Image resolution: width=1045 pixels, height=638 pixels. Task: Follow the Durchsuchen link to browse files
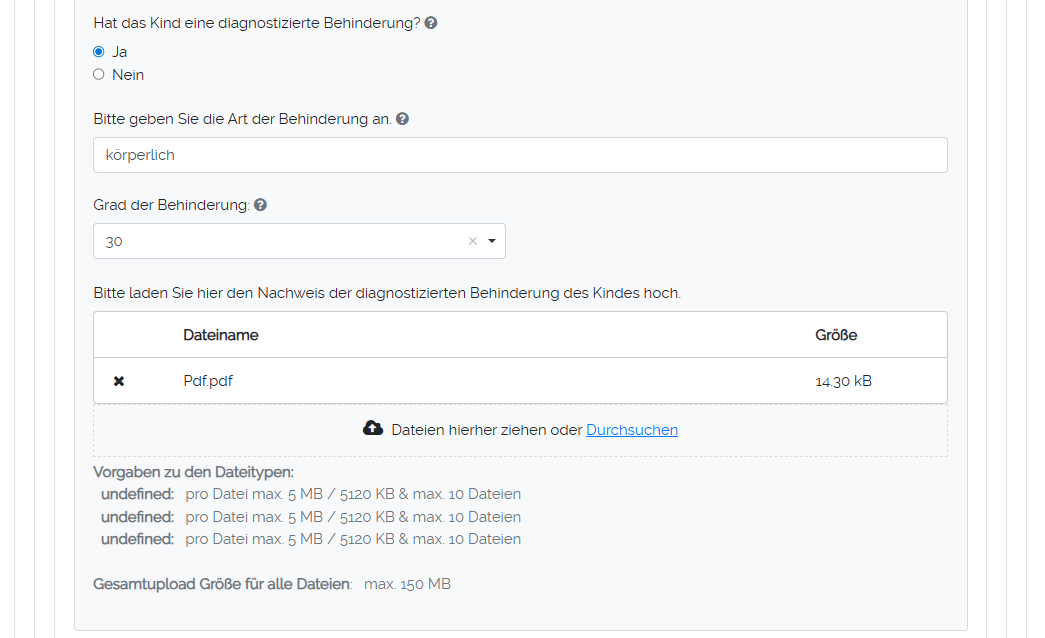click(x=632, y=430)
